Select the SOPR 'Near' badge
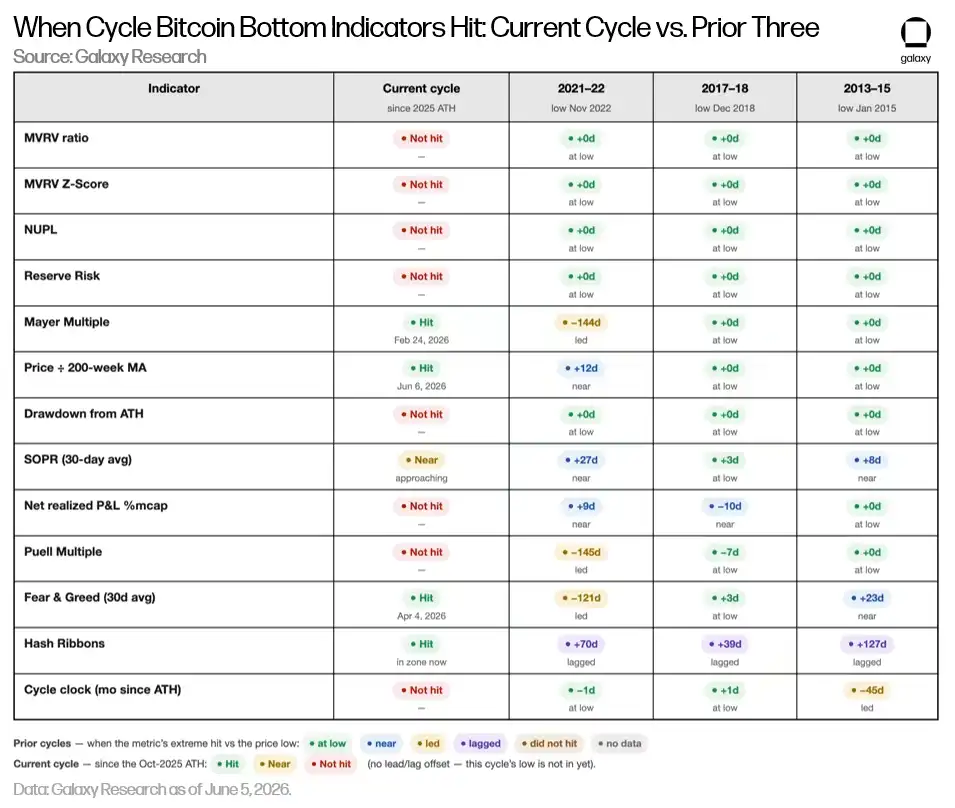The height and width of the screenshot is (808, 955). tap(421, 460)
